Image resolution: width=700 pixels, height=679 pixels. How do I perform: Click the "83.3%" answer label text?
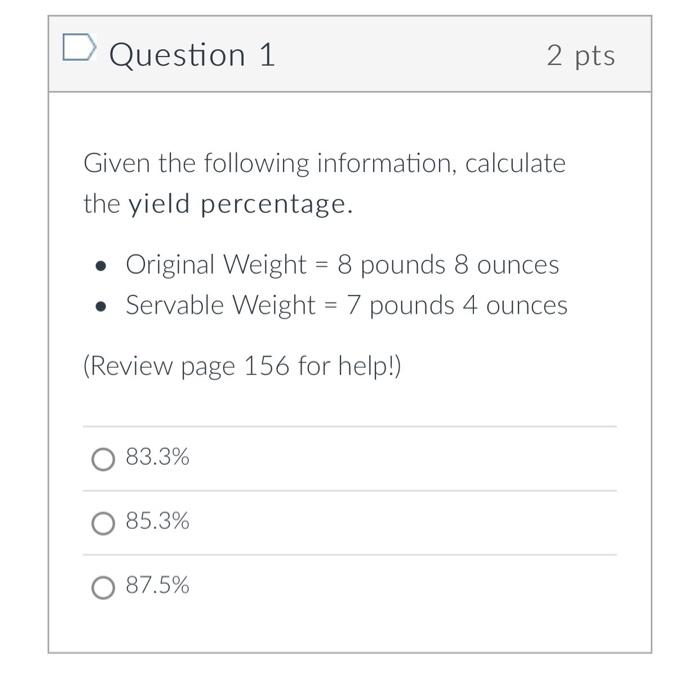click(158, 457)
